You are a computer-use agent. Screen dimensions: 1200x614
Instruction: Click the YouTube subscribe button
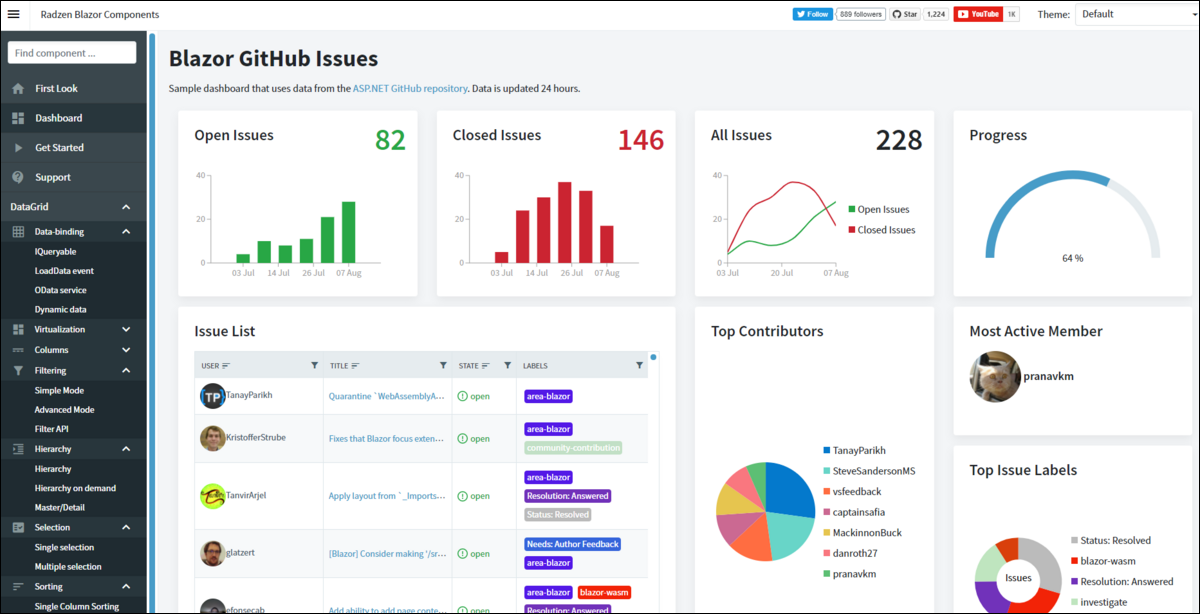(978, 14)
